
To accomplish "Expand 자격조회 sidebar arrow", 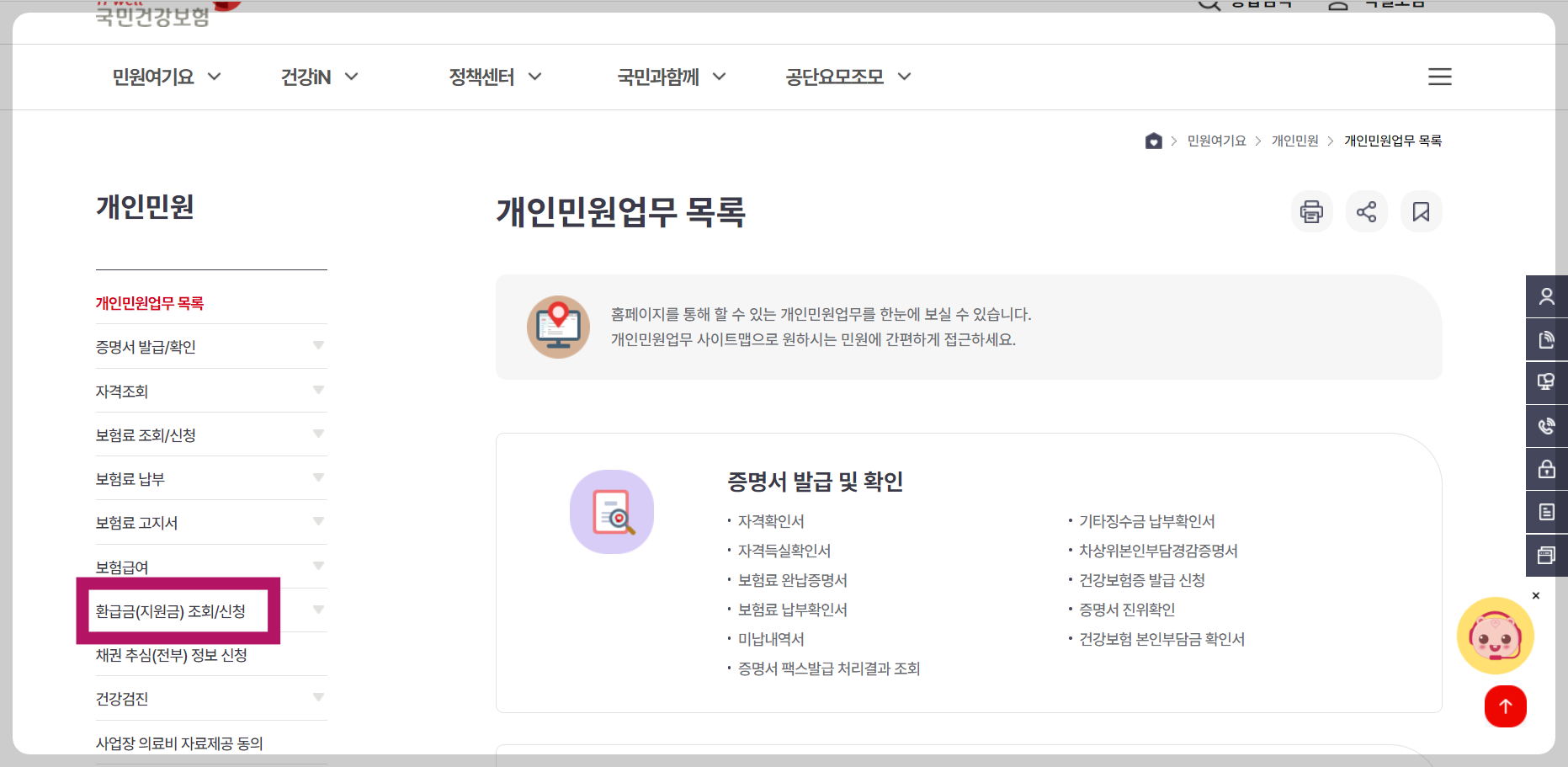I will coord(318,390).
